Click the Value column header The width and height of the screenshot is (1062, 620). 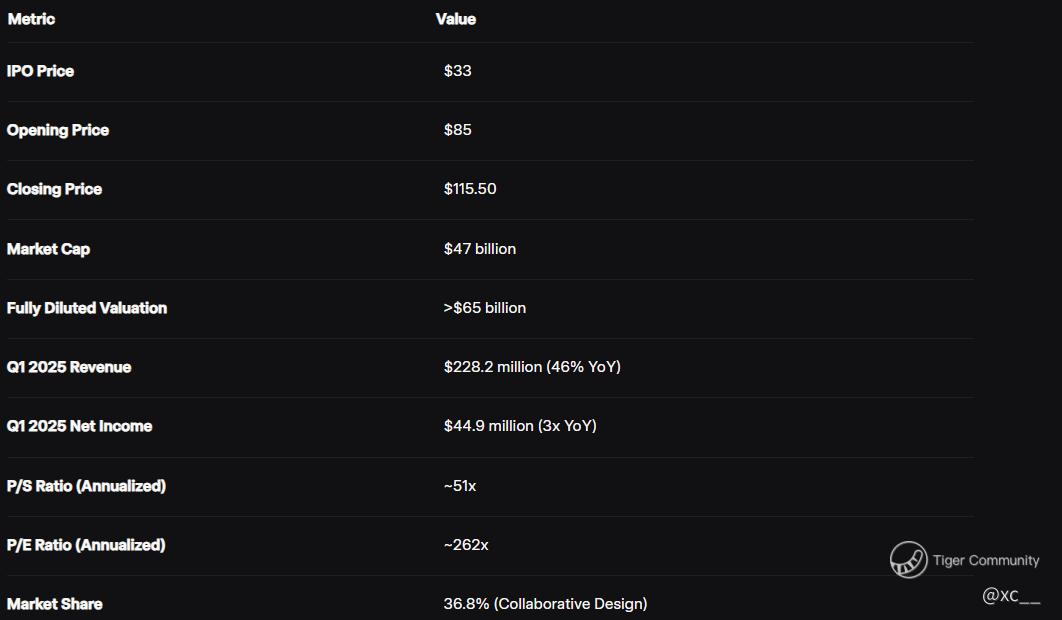456,19
